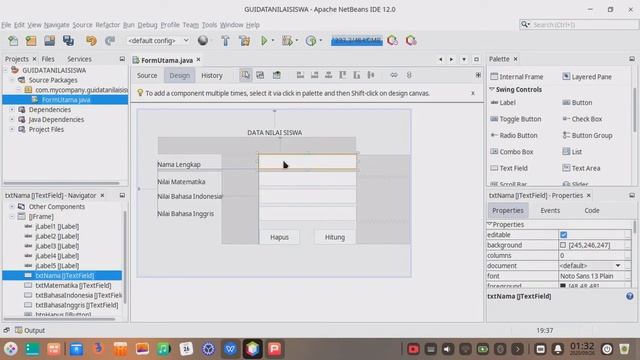Collapse the Swing Controls palette category
This screenshot has height=360, width=640.
492,89
